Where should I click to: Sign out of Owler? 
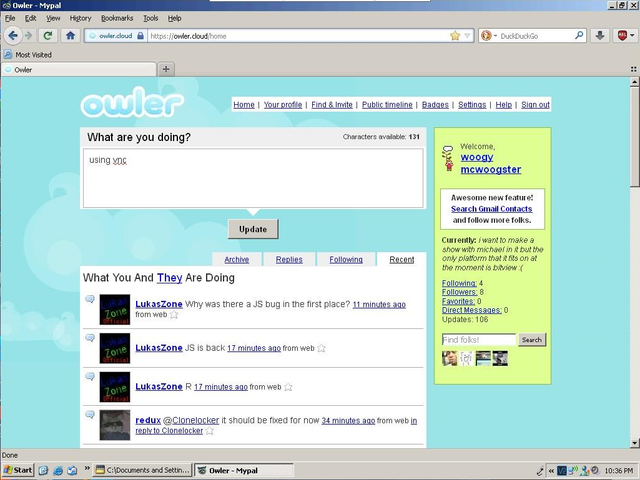click(535, 105)
